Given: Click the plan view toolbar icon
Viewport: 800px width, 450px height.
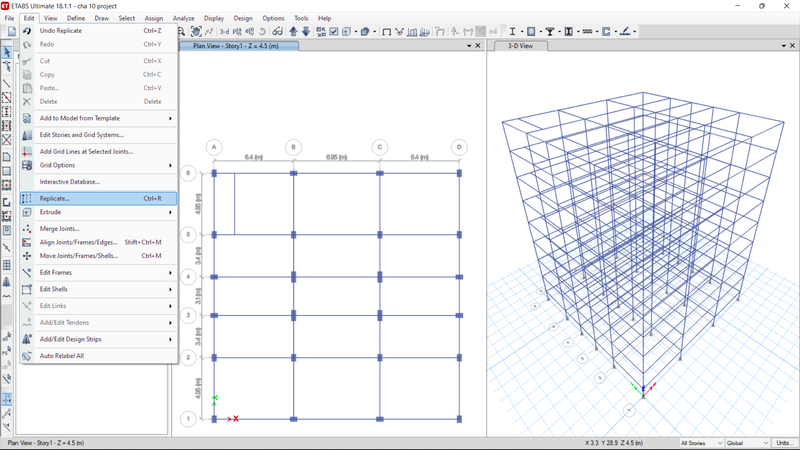Looking at the screenshot, I should tap(237, 32).
